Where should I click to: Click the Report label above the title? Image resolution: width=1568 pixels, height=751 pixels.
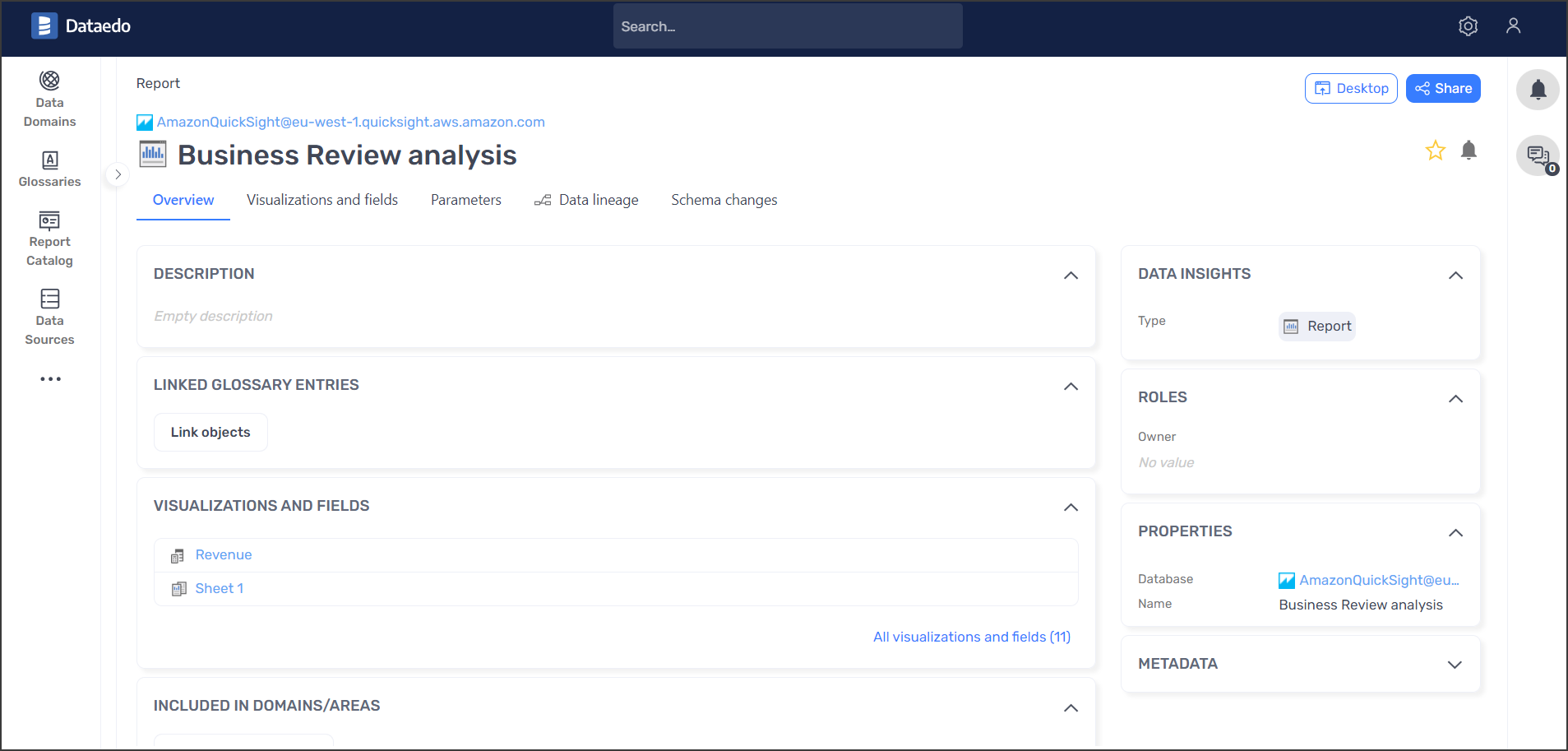click(x=158, y=84)
